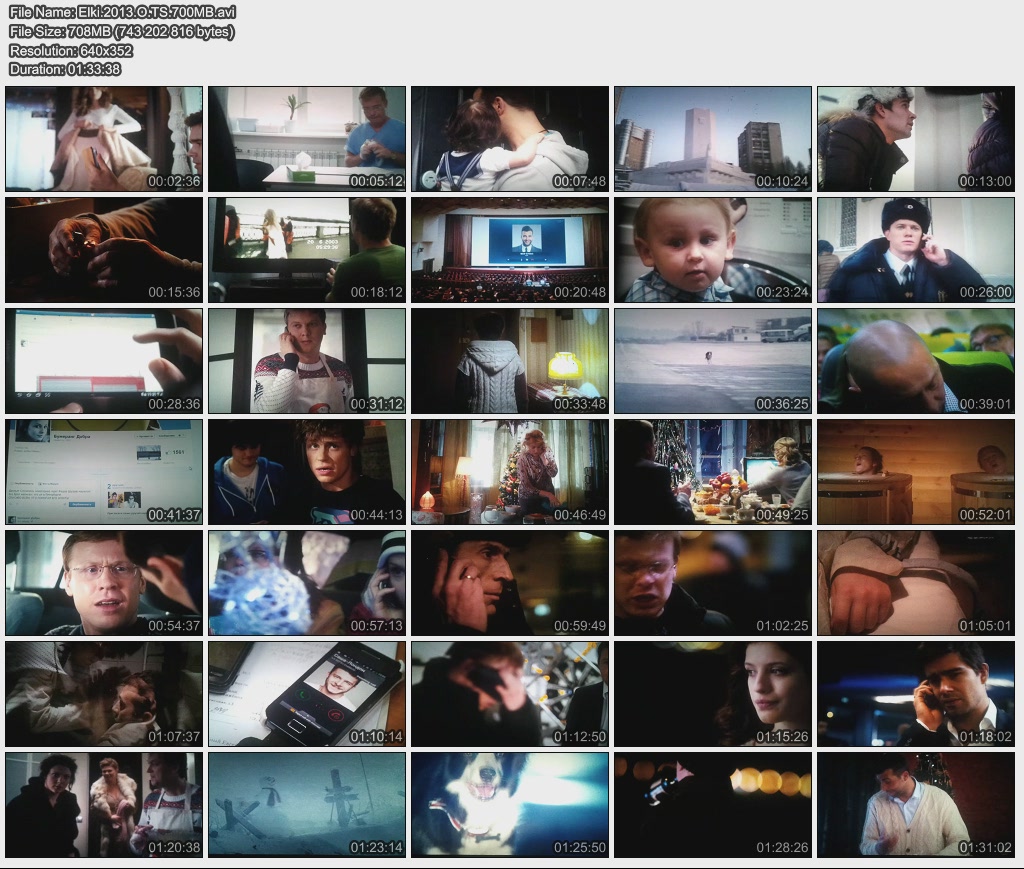Click the thumbnail timestamped 00:02:36
This screenshot has height=869, width=1024.
104,139
